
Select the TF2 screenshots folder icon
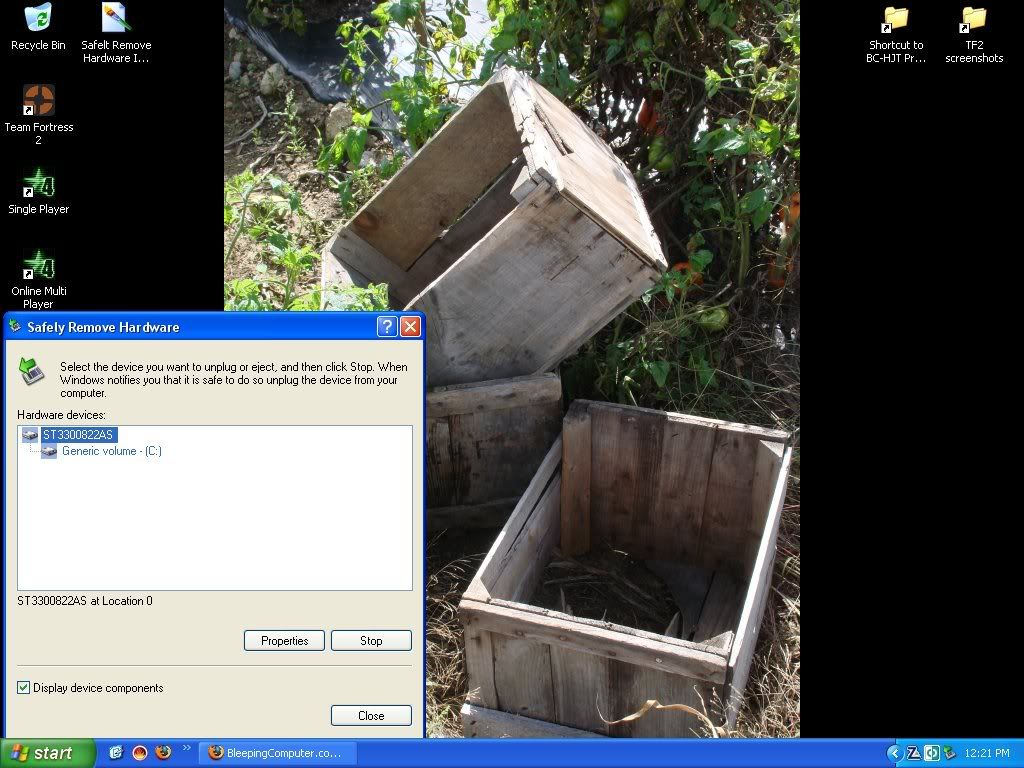coord(974,33)
